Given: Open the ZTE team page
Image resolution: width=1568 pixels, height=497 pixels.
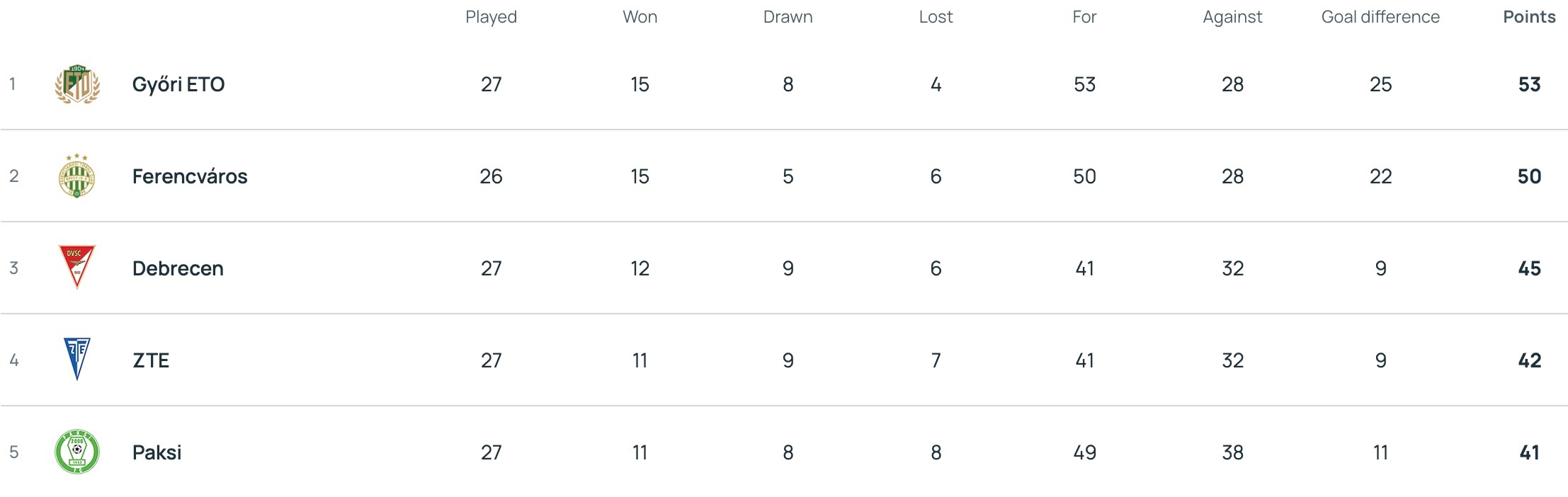Looking at the screenshot, I should pyautogui.click(x=151, y=360).
